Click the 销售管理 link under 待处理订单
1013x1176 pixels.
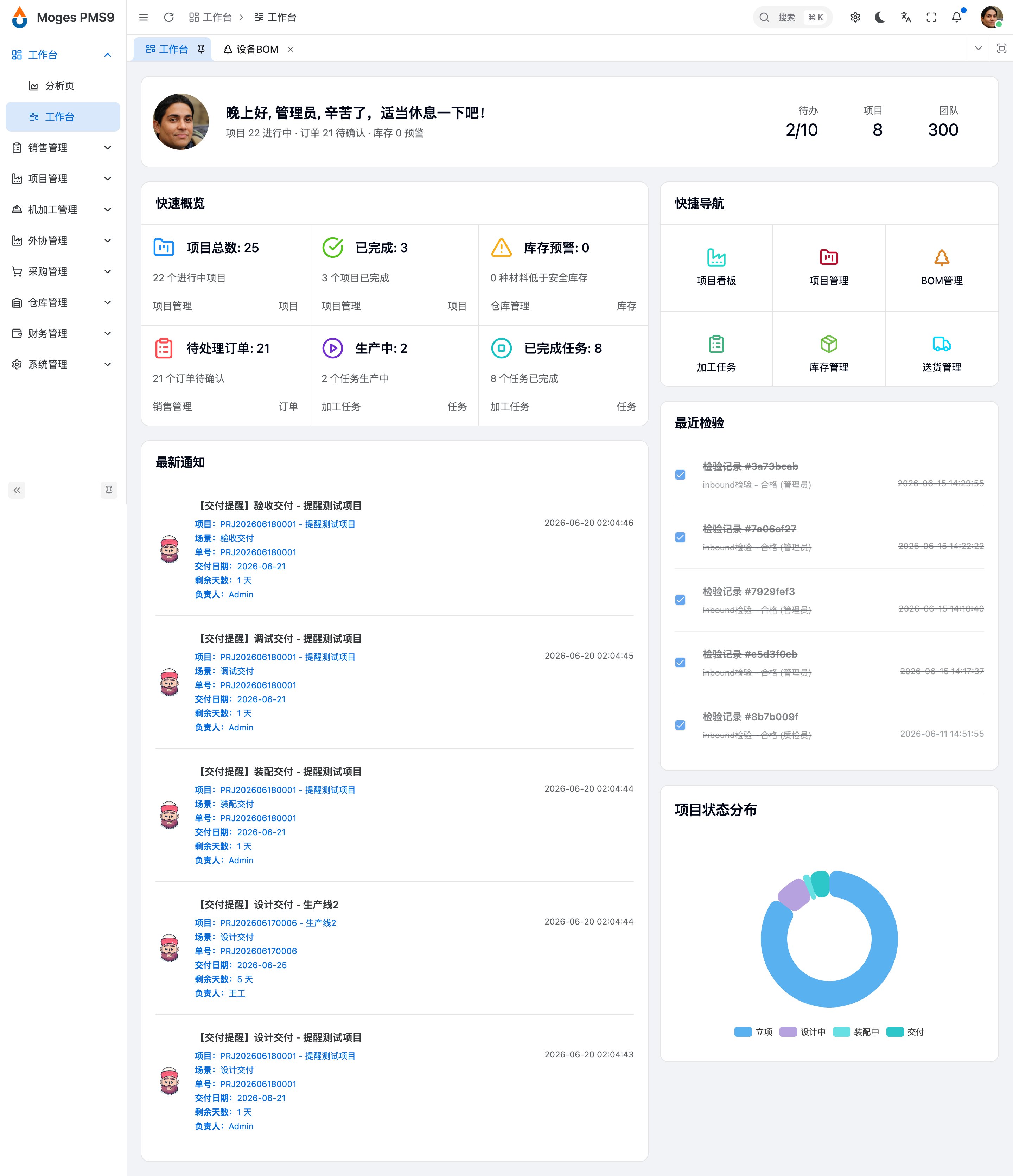coord(172,407)
